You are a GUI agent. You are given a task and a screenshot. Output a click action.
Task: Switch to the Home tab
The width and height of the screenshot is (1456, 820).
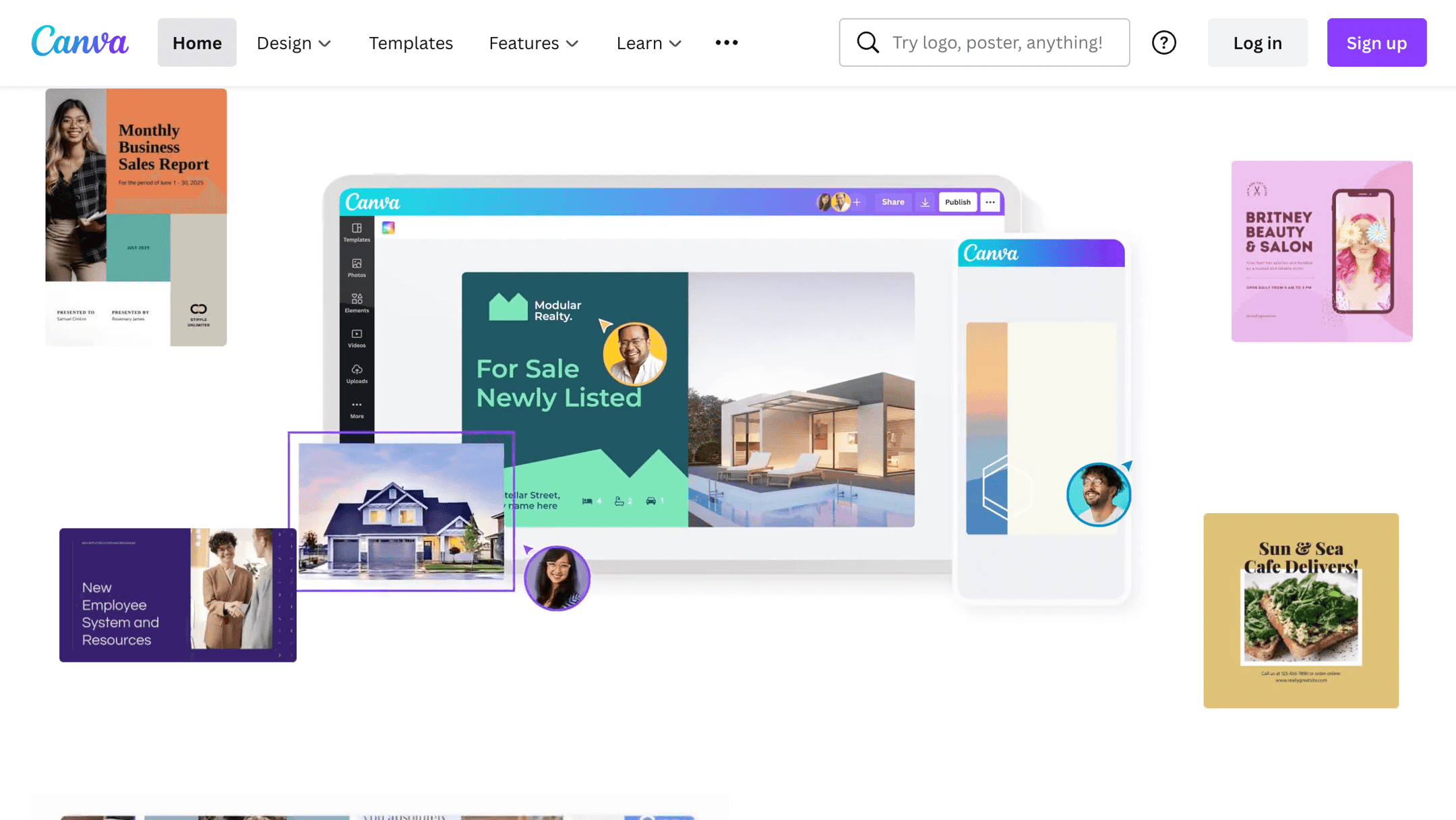click(x=196, y=42)
